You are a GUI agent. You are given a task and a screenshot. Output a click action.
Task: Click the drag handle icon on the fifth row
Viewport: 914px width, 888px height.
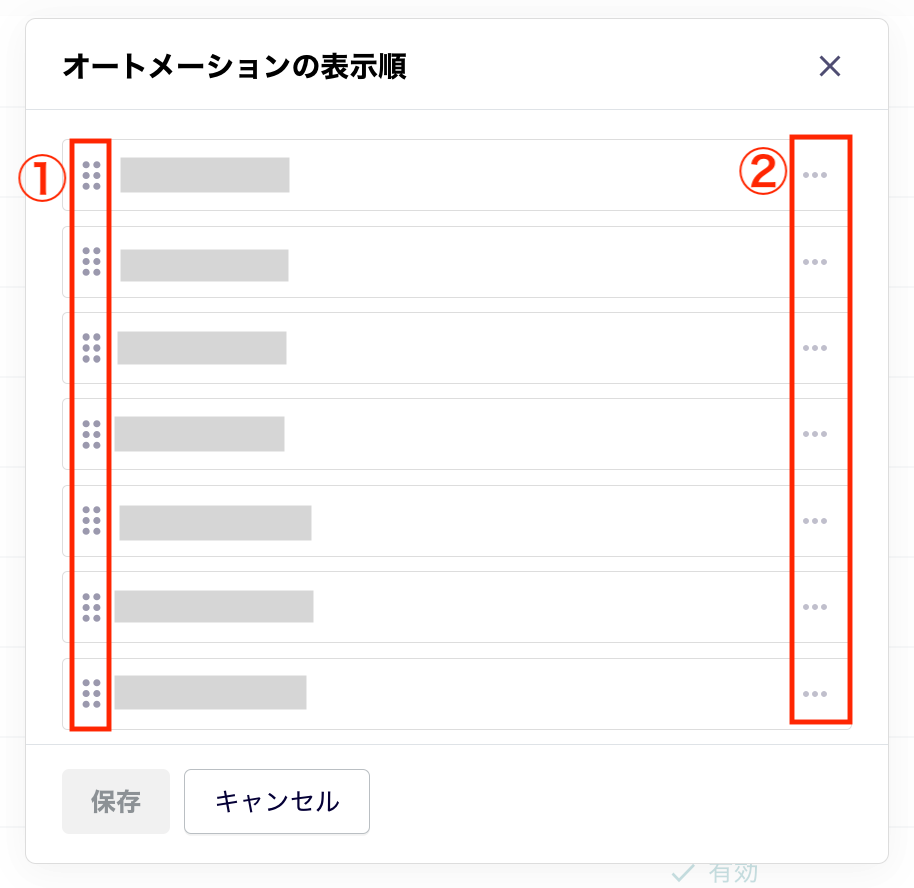click(90, 520)
